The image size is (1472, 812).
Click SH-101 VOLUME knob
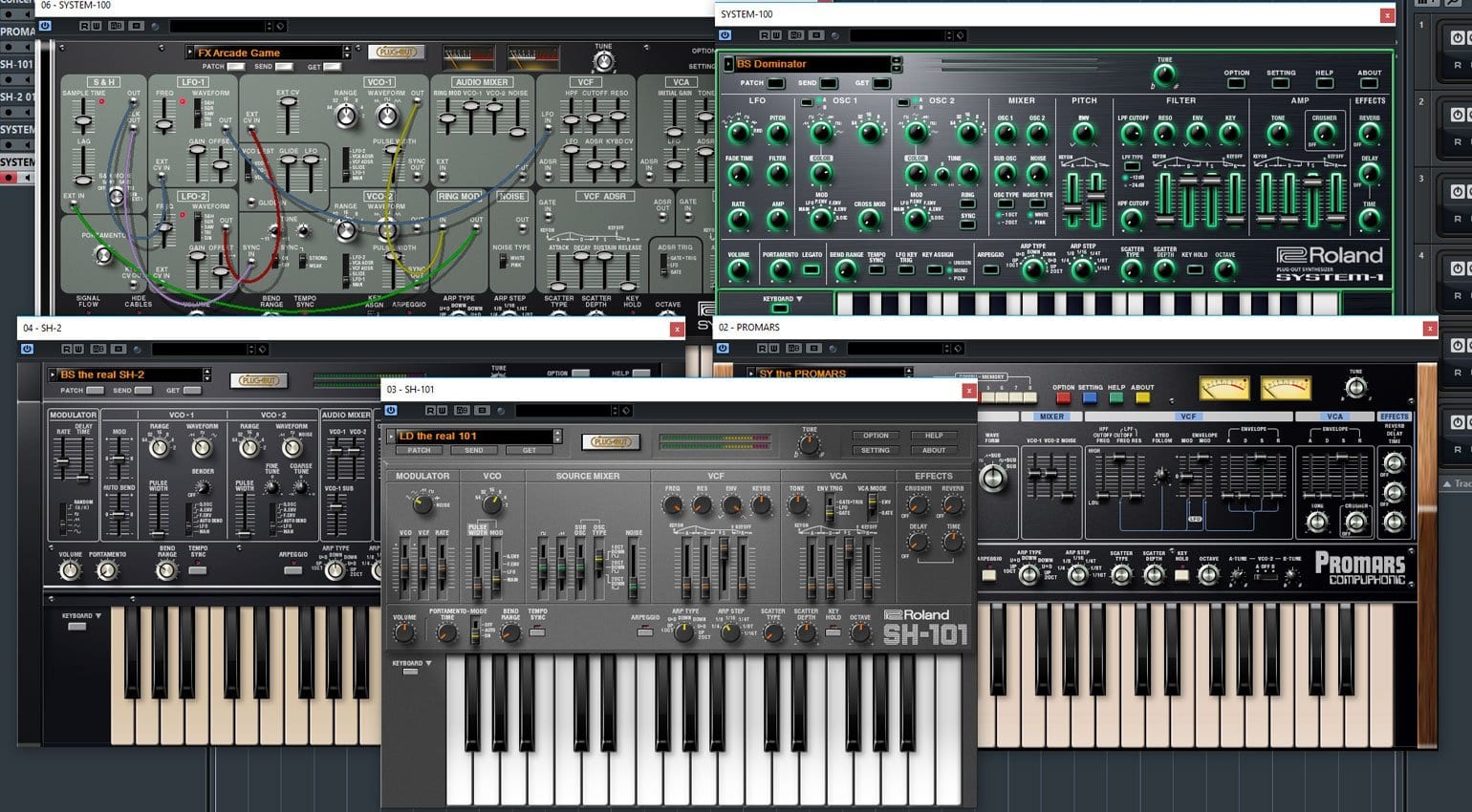pyautogui.click(x=404, y=633)
